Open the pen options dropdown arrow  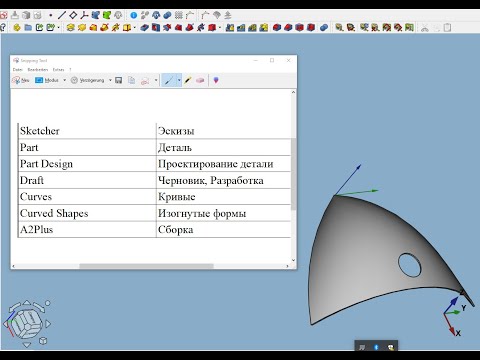(179, 80)
